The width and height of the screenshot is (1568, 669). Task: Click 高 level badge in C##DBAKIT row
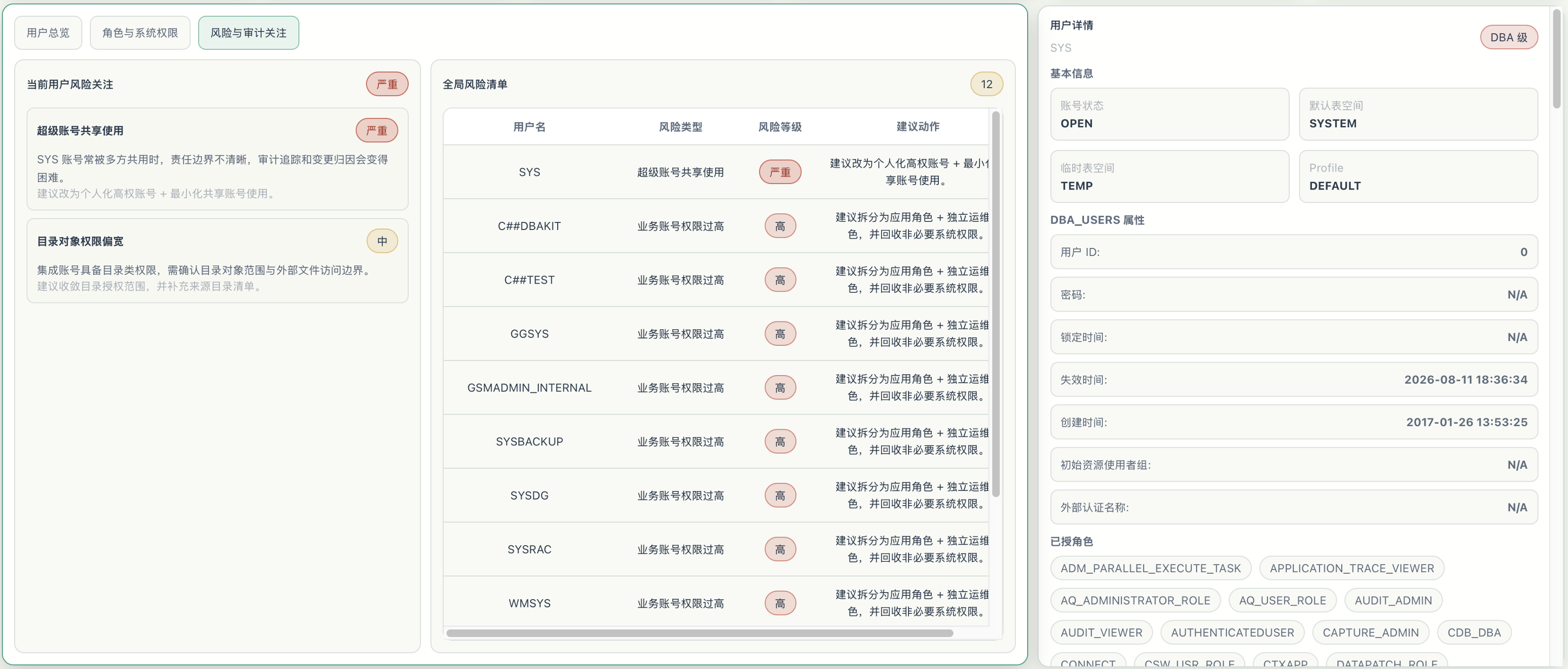click(x=780, y=226)
